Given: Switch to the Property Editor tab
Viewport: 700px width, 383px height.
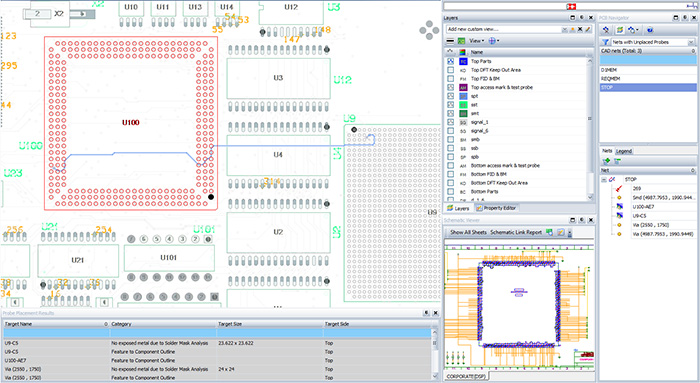Looking at the screenshot, I should (x=496, y=208).
